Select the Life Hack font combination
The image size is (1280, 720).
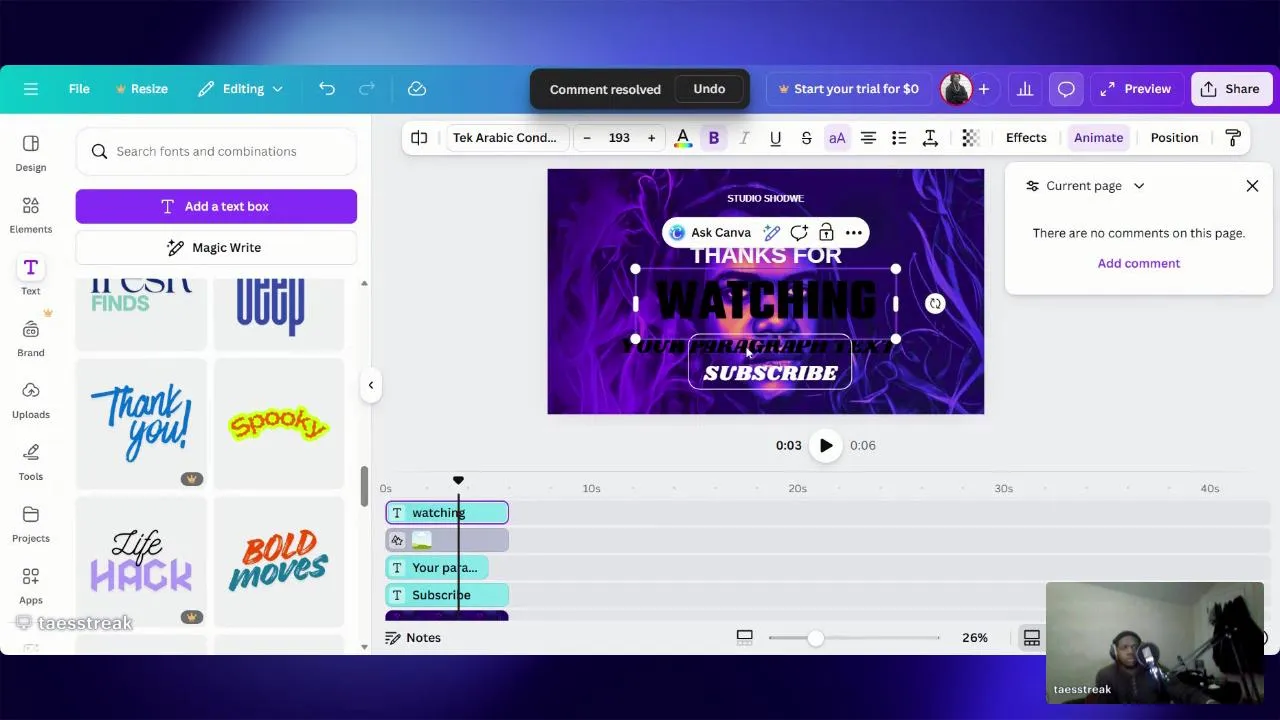click(141, 561)
